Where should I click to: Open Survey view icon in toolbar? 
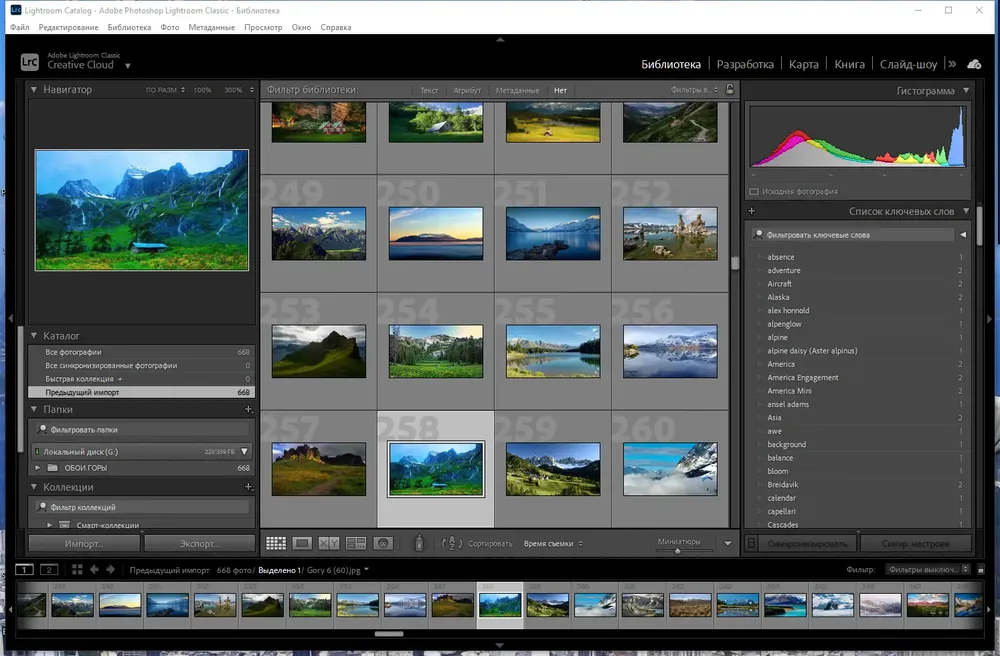(x=355, y=543)
